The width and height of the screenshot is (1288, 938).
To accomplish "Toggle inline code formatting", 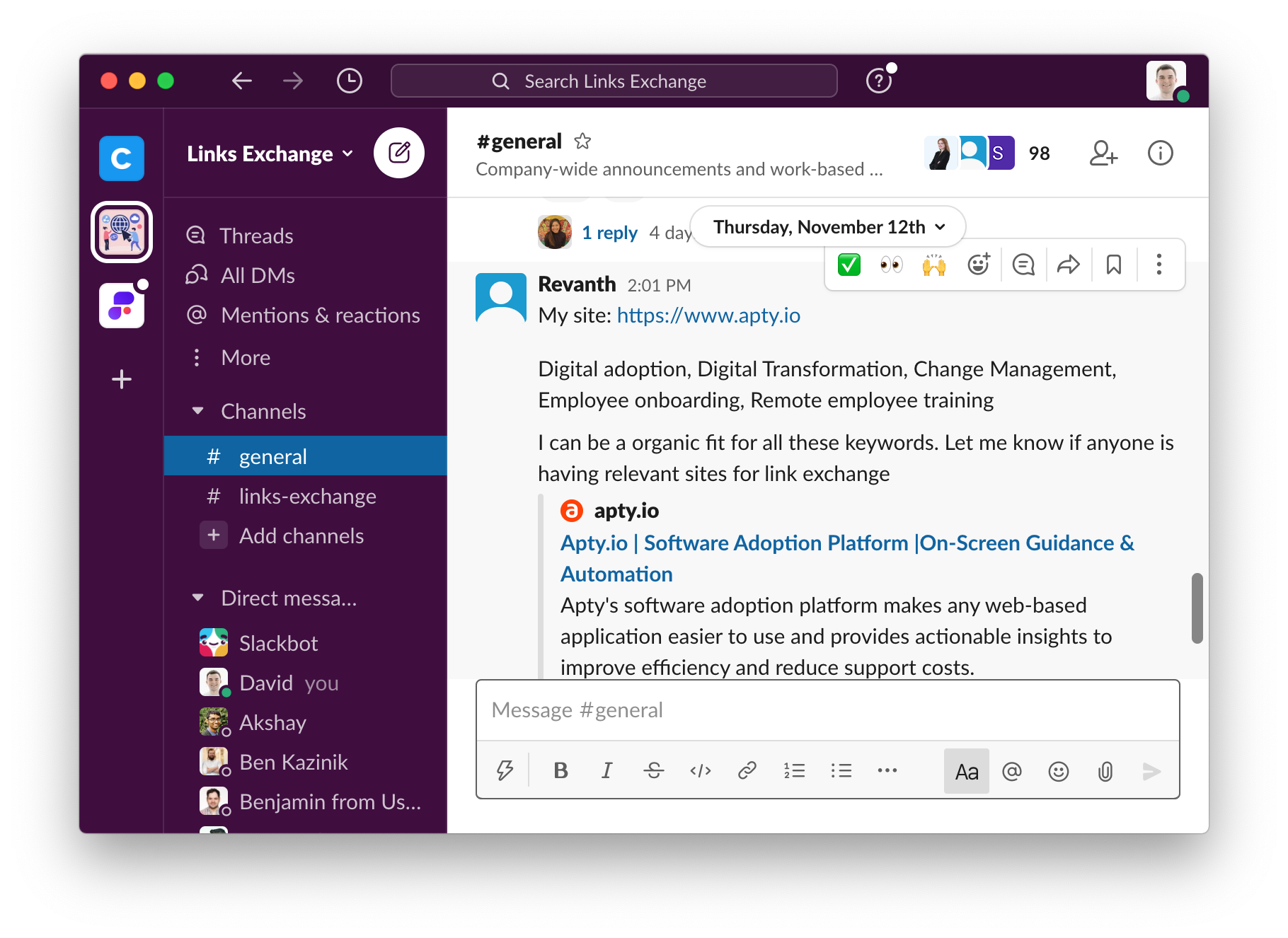I will [x=701, y=770].
